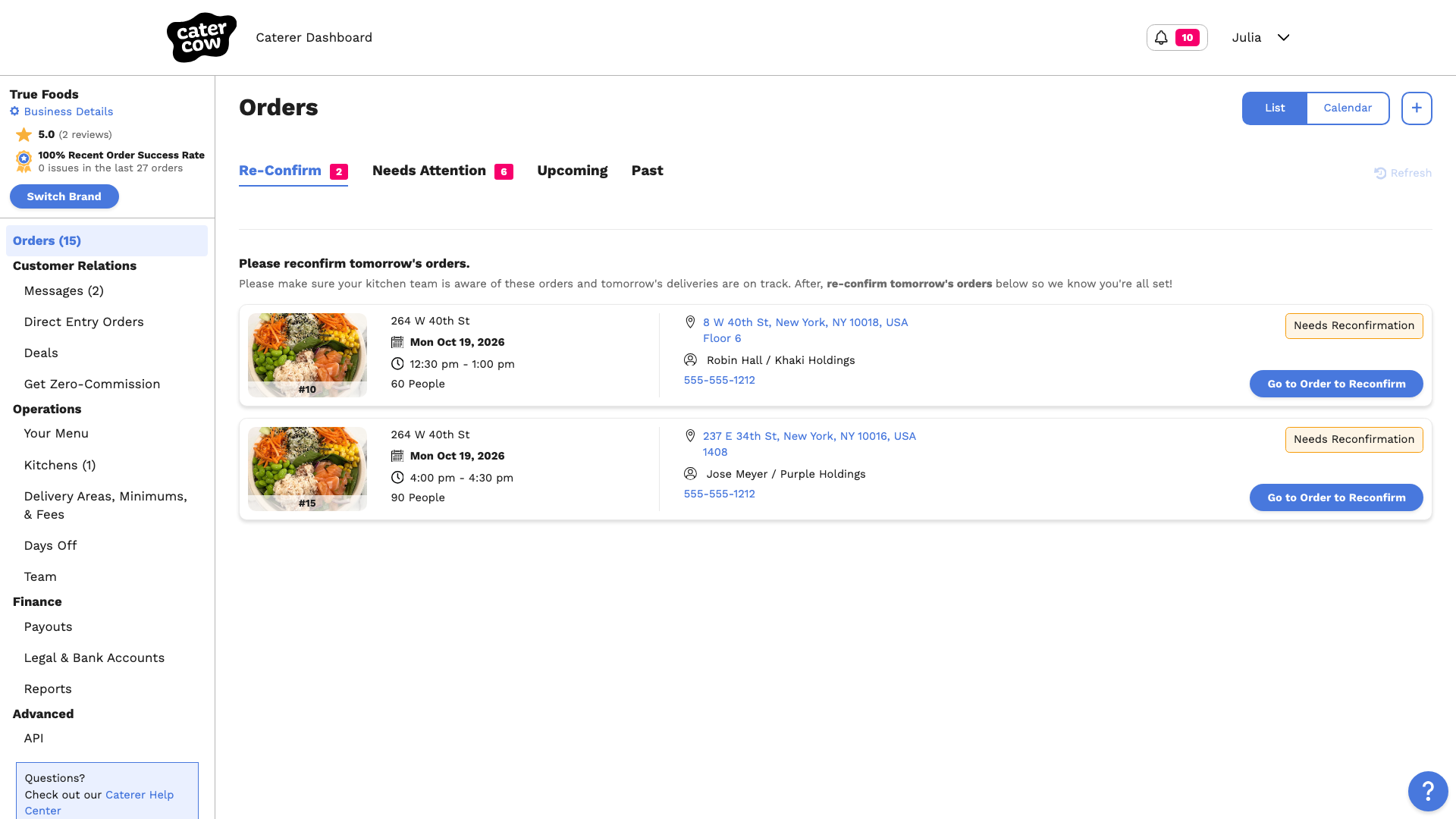Go to Order to Reconfirm for order #10
This screenshot has width=1456, height=819.
click(1335, 384)
